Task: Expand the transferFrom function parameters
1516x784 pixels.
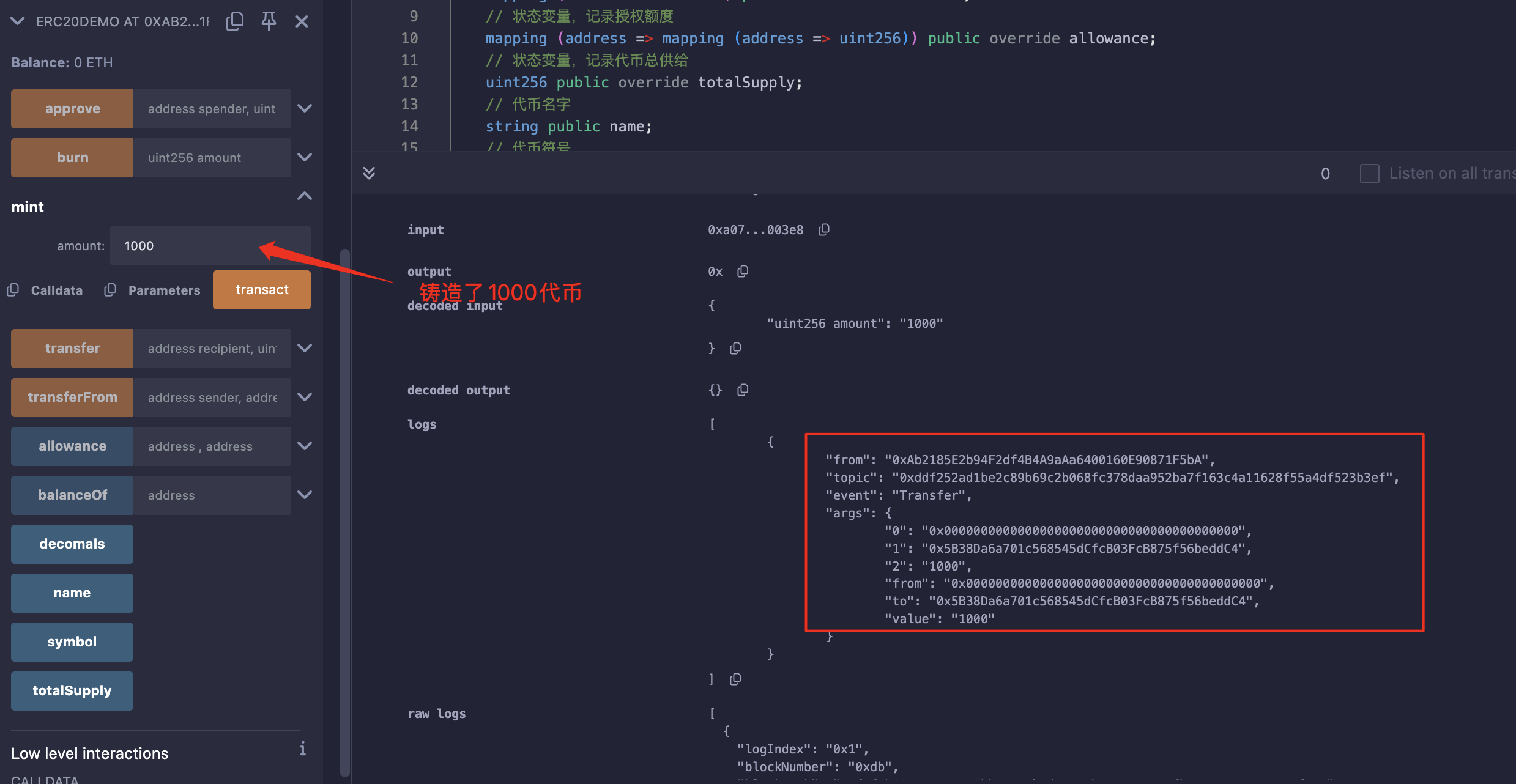Action: (x=305, y=398)
